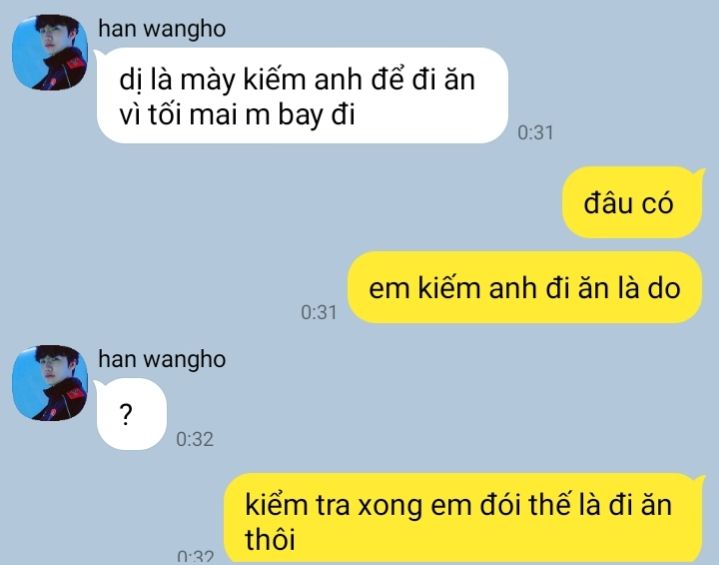The height and width of the screenshot is (565, 719).
Task: Tap the 0:32 timestamp next to '?'
Action: (195, 440)
